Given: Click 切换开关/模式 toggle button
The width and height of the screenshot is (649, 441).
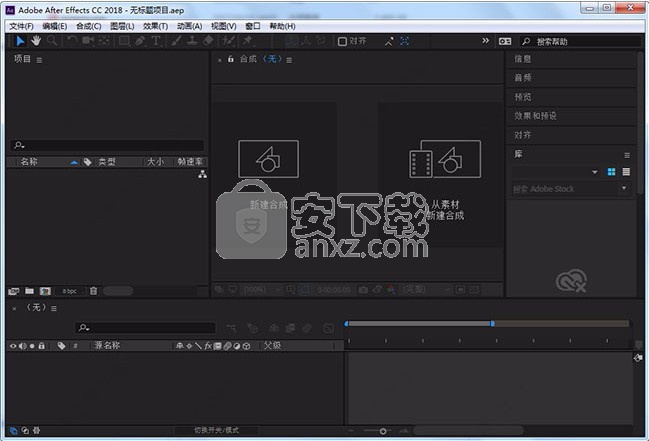Looking at the screenshot, I should [216, 431].
